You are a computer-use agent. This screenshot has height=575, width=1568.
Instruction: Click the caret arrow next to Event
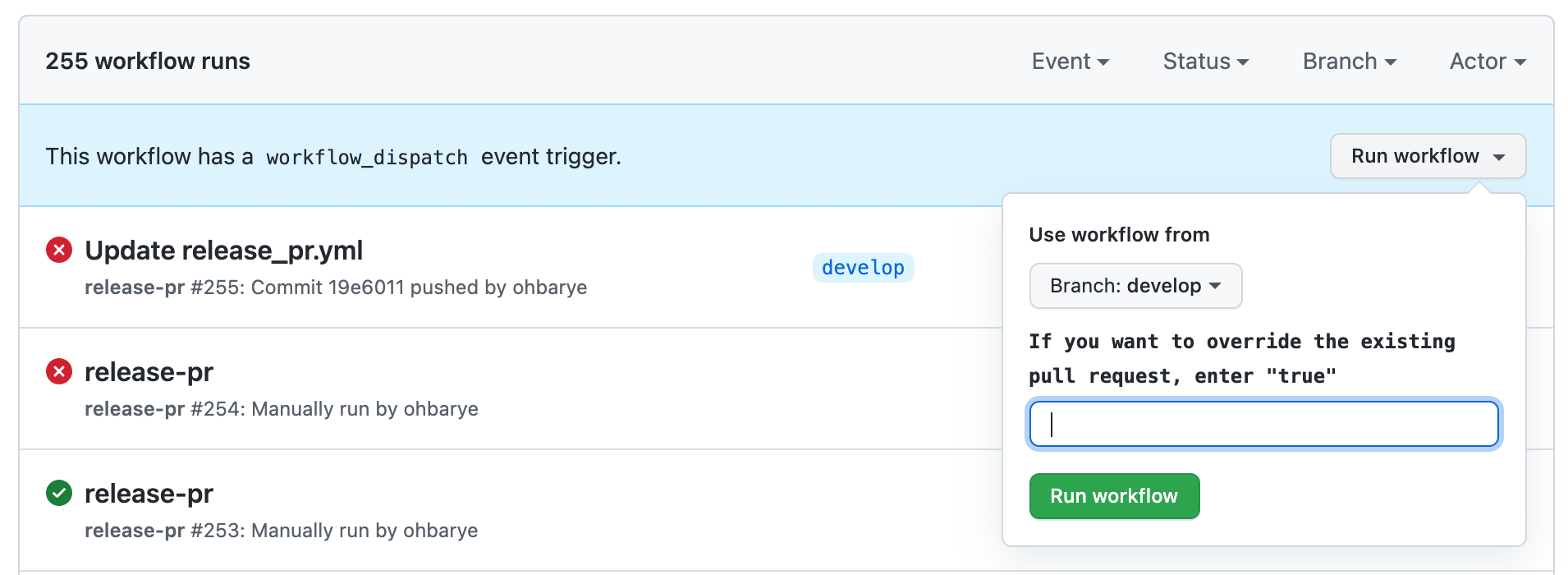click(1103, 62)
